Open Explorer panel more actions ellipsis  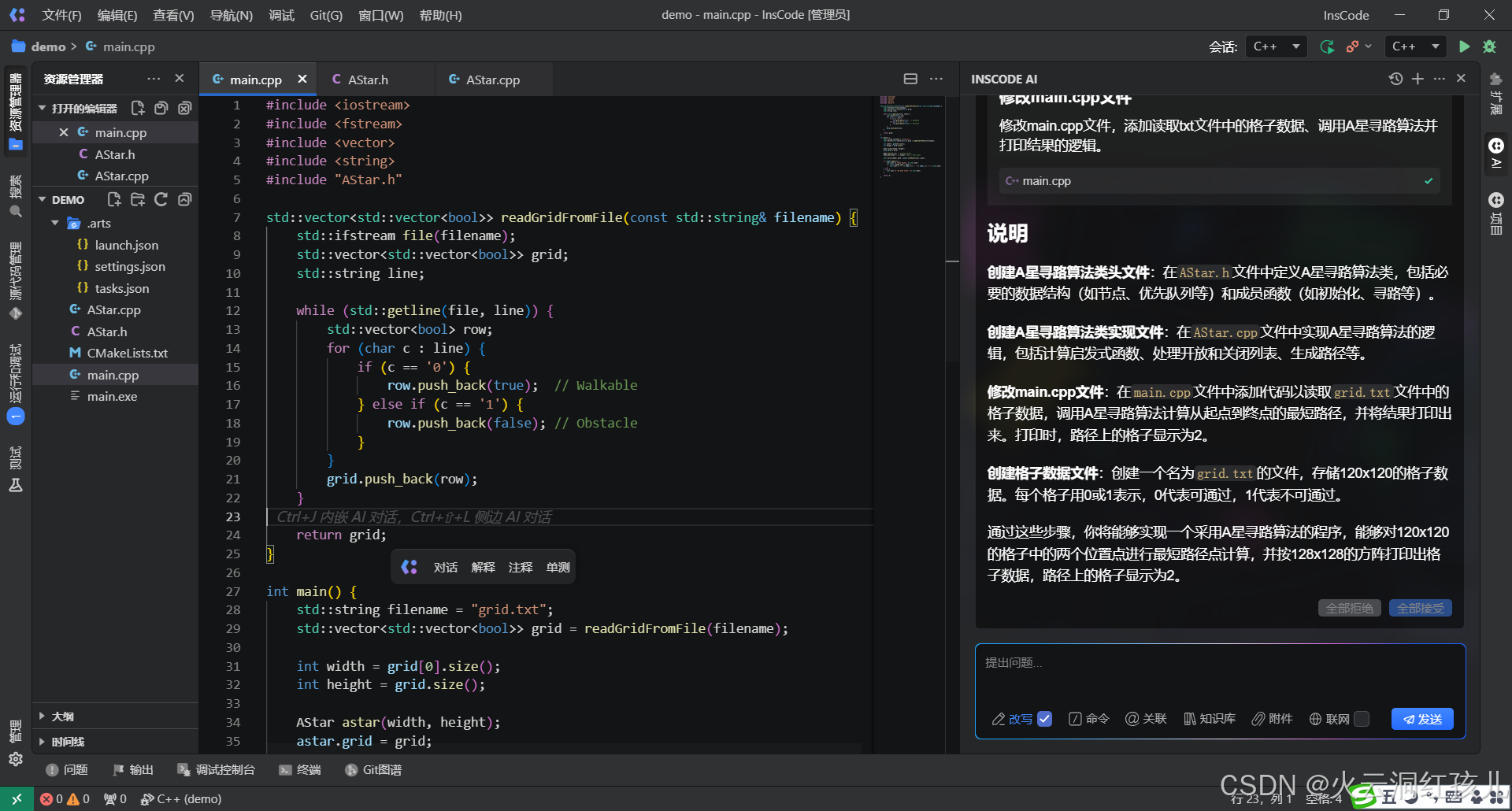[x=154, y=79]
